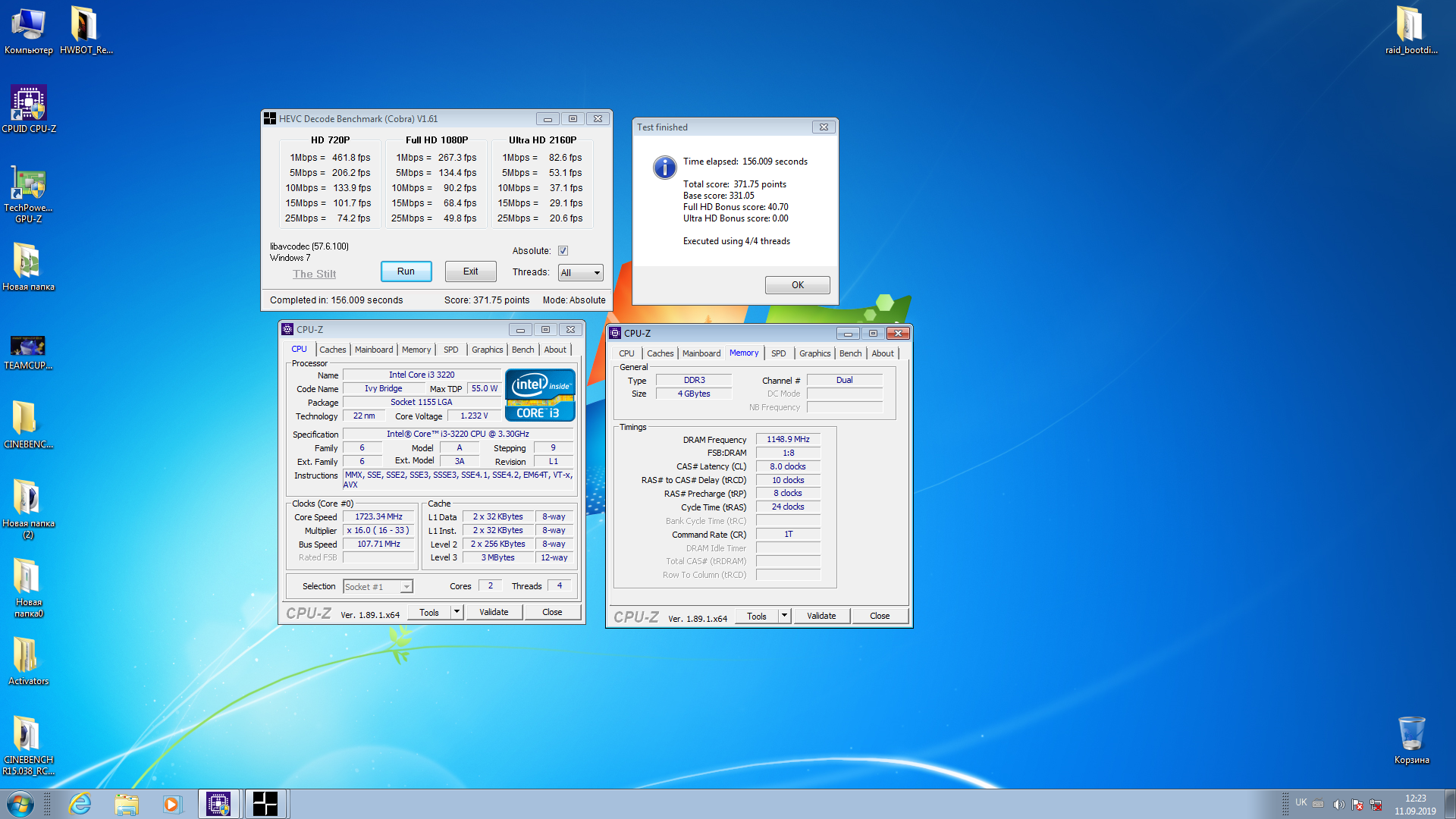Select SPD tab in right CPU-Z window
The width and height of the screenshot is (1456, 819).
(x=778, y=353)
